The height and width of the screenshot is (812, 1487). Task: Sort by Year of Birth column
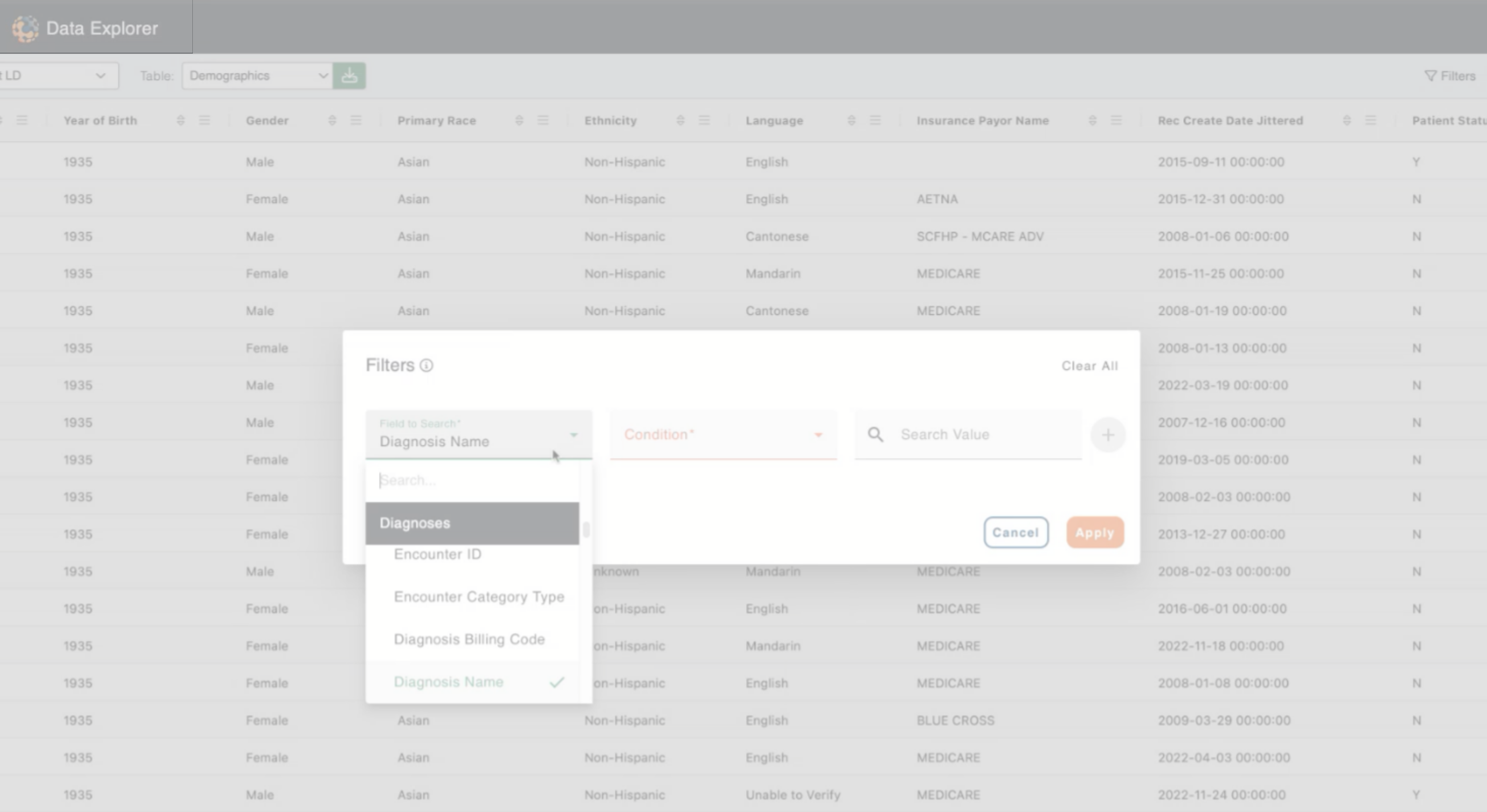point(181,120)
